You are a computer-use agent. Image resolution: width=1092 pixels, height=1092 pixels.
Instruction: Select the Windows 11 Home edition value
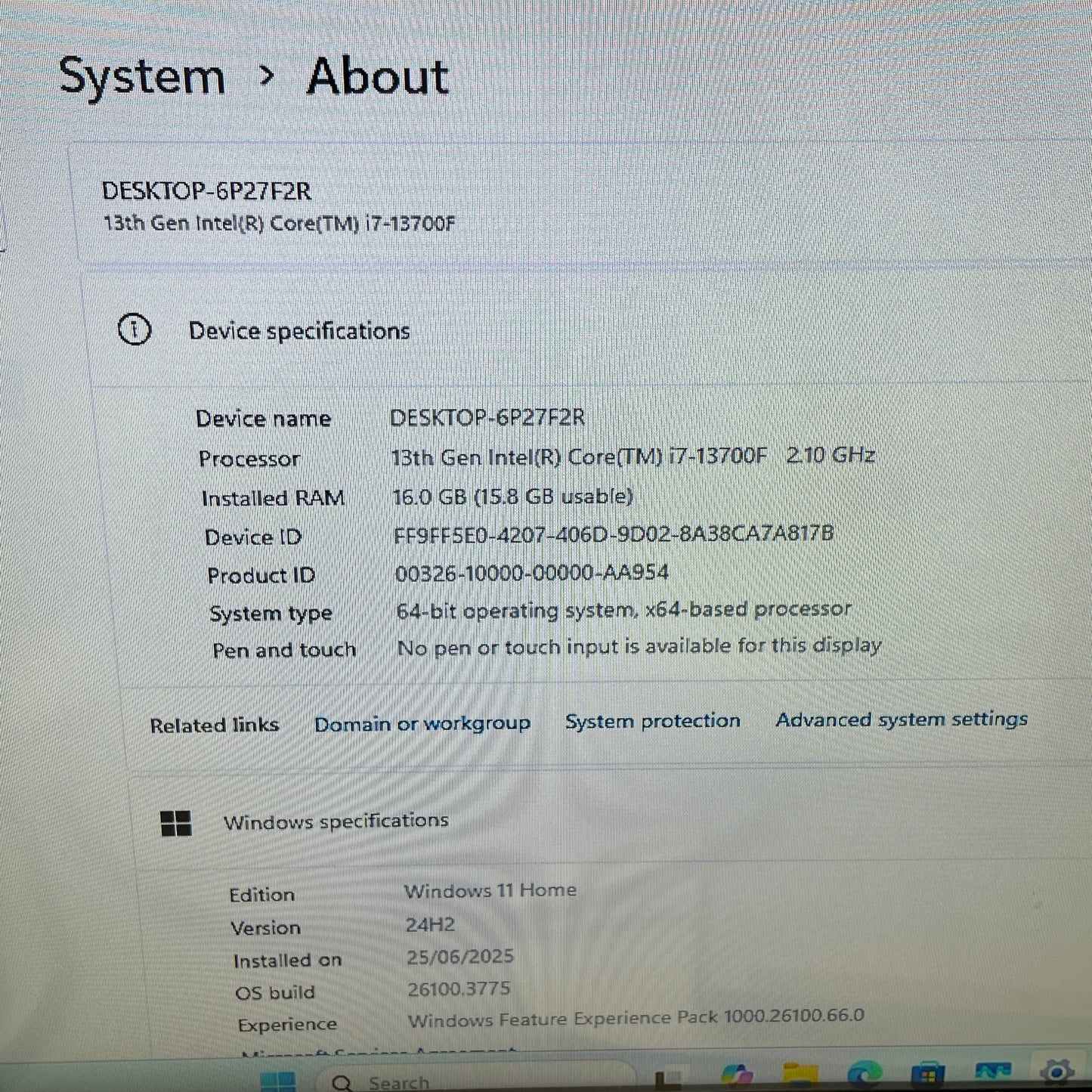click(490, 891)
